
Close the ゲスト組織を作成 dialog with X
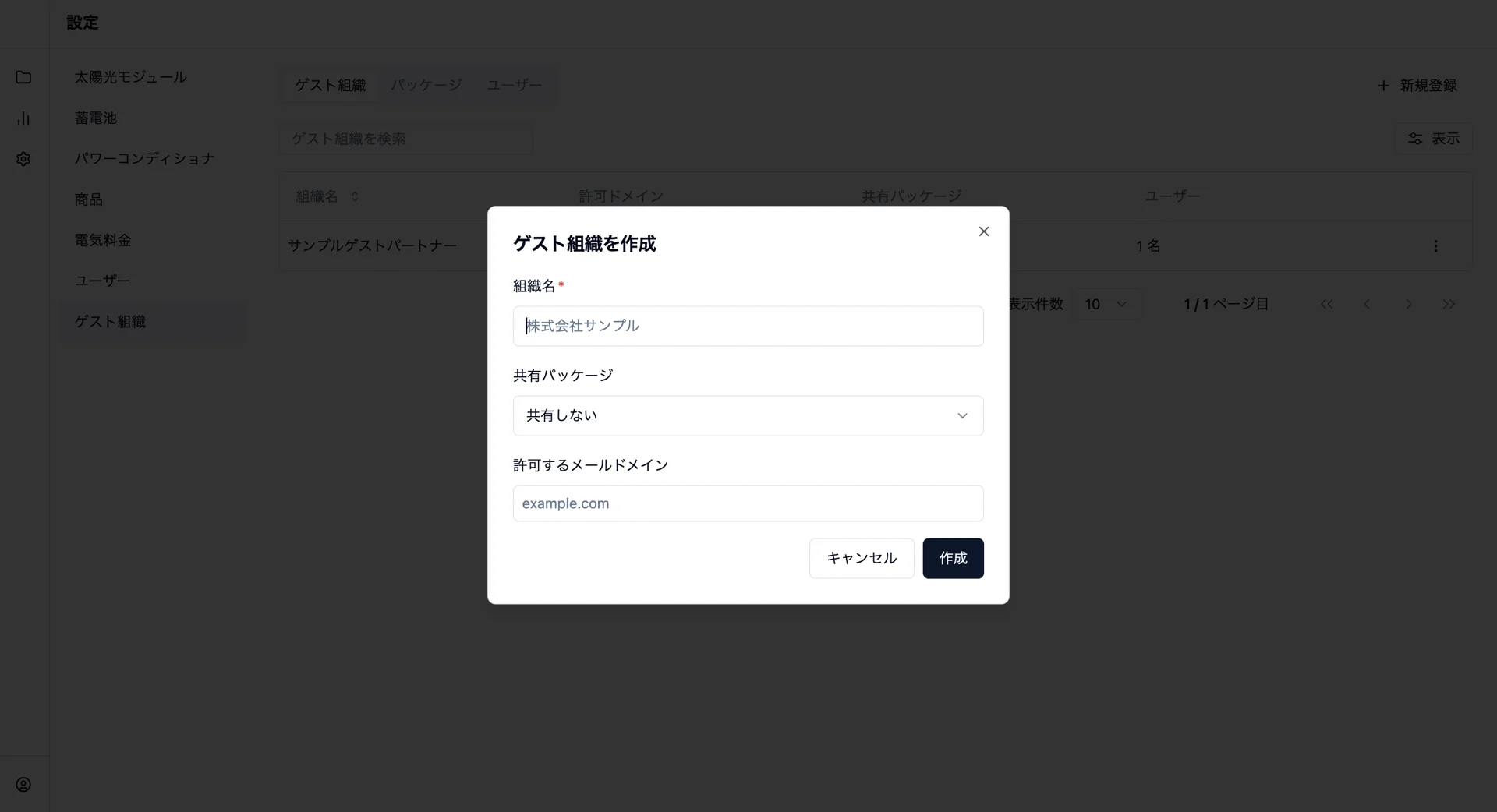(x=984, y=231)
